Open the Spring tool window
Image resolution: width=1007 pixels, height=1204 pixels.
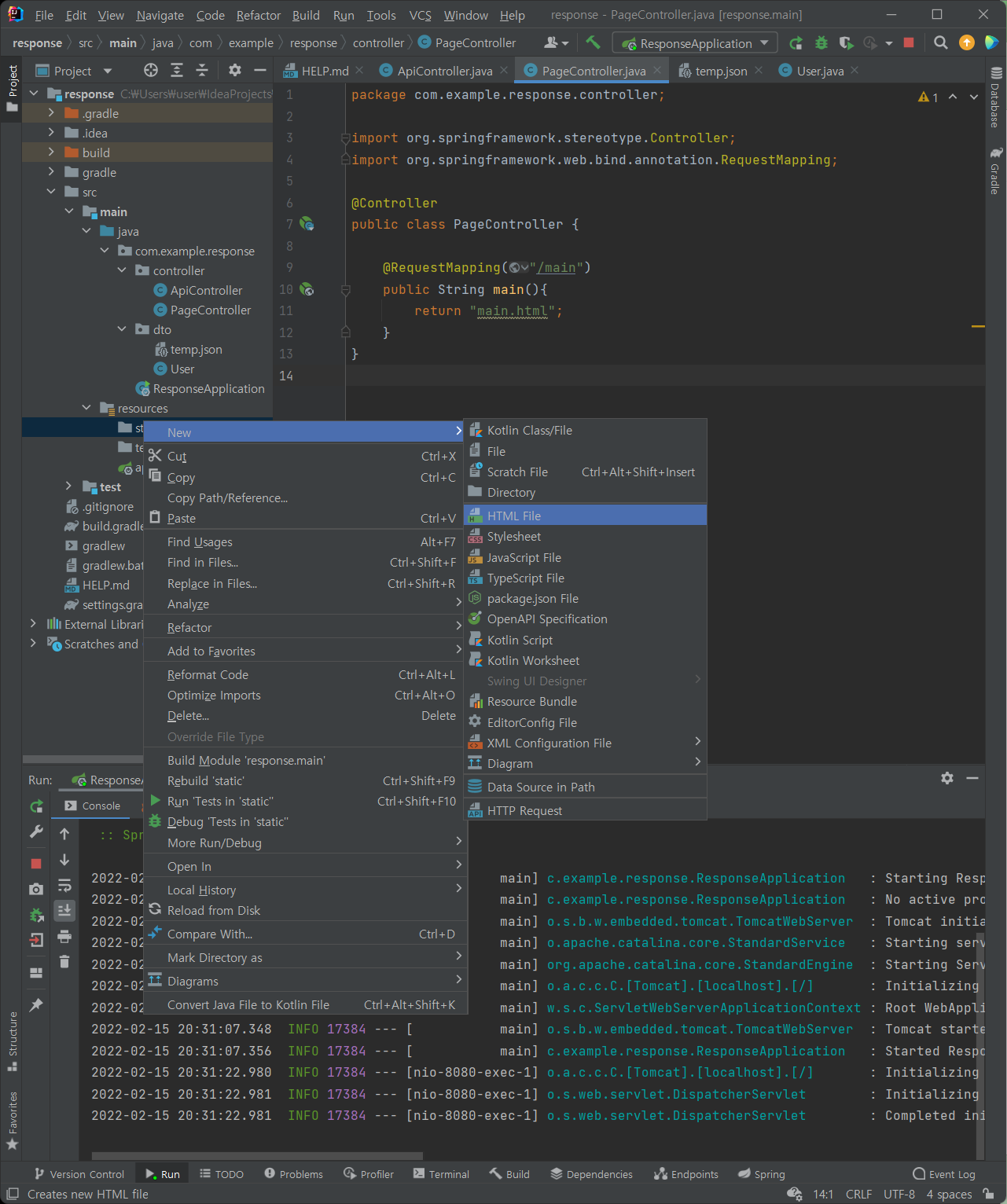[762, 1174]
